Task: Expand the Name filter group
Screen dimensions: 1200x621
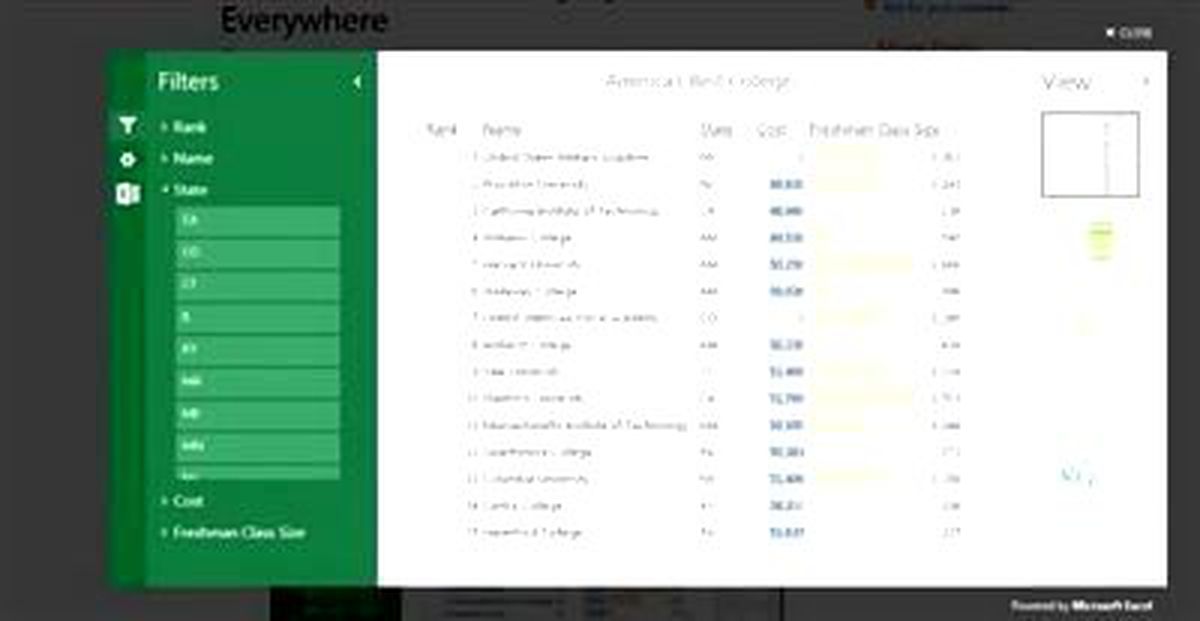Action: point(187,158)
